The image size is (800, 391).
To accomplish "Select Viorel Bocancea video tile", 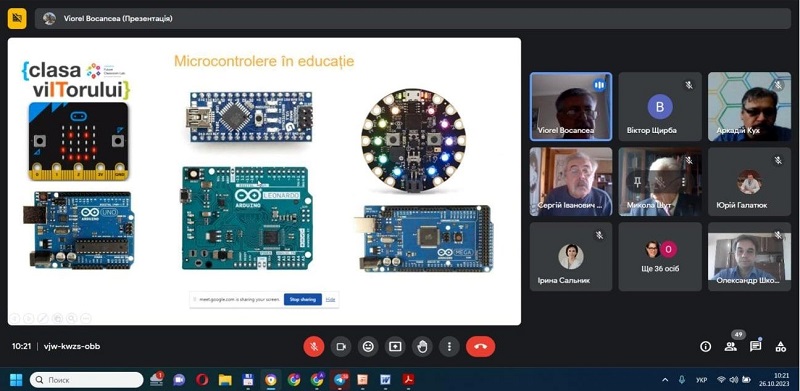I will [571, 107].
